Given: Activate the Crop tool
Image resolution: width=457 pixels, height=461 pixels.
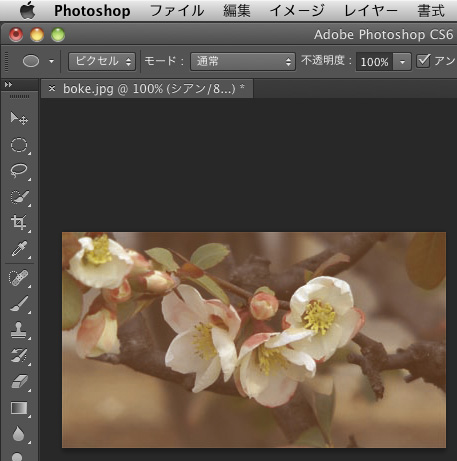Looking at the screenshot, I should 19,222.
